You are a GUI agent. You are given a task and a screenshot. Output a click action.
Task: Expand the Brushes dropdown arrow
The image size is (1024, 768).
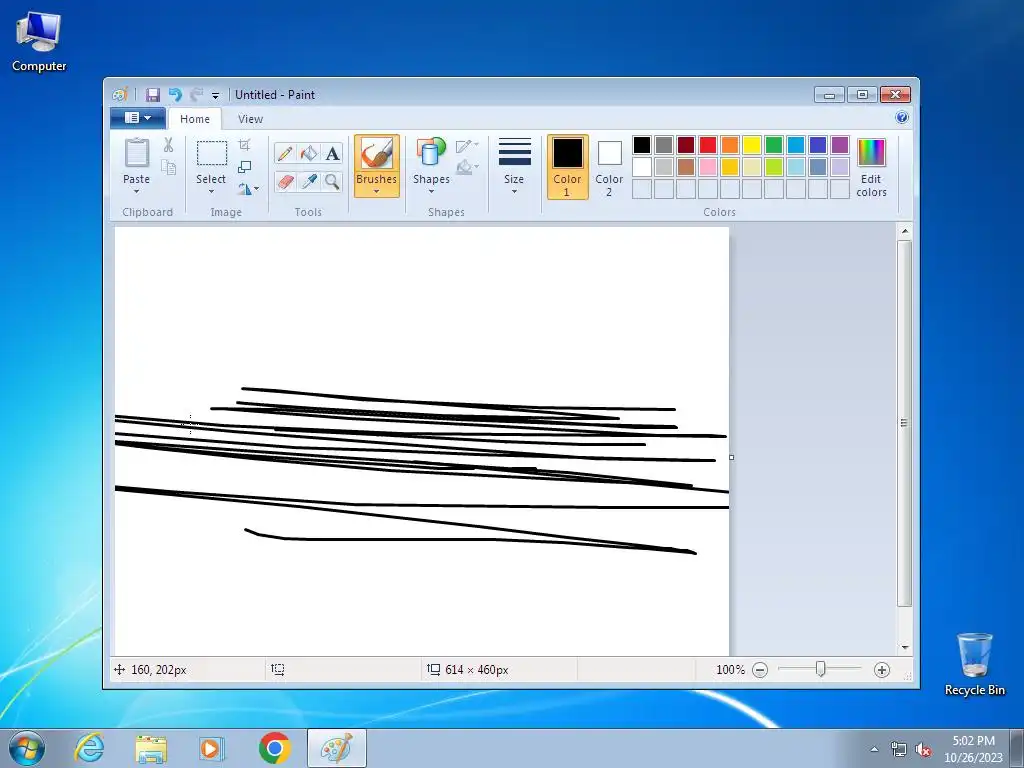(x=377, y=185)
